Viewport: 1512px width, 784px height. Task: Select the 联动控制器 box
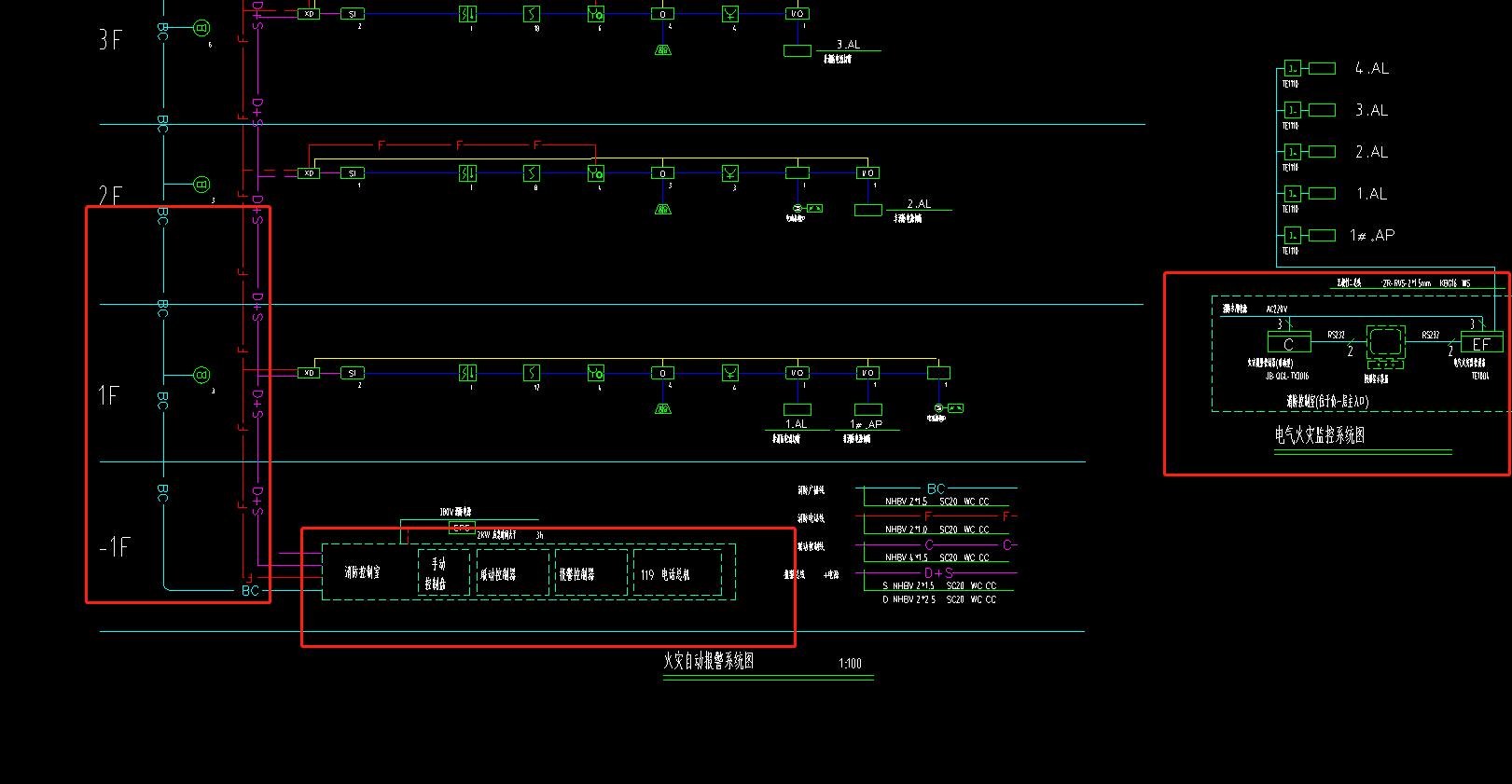pos(513,572)
